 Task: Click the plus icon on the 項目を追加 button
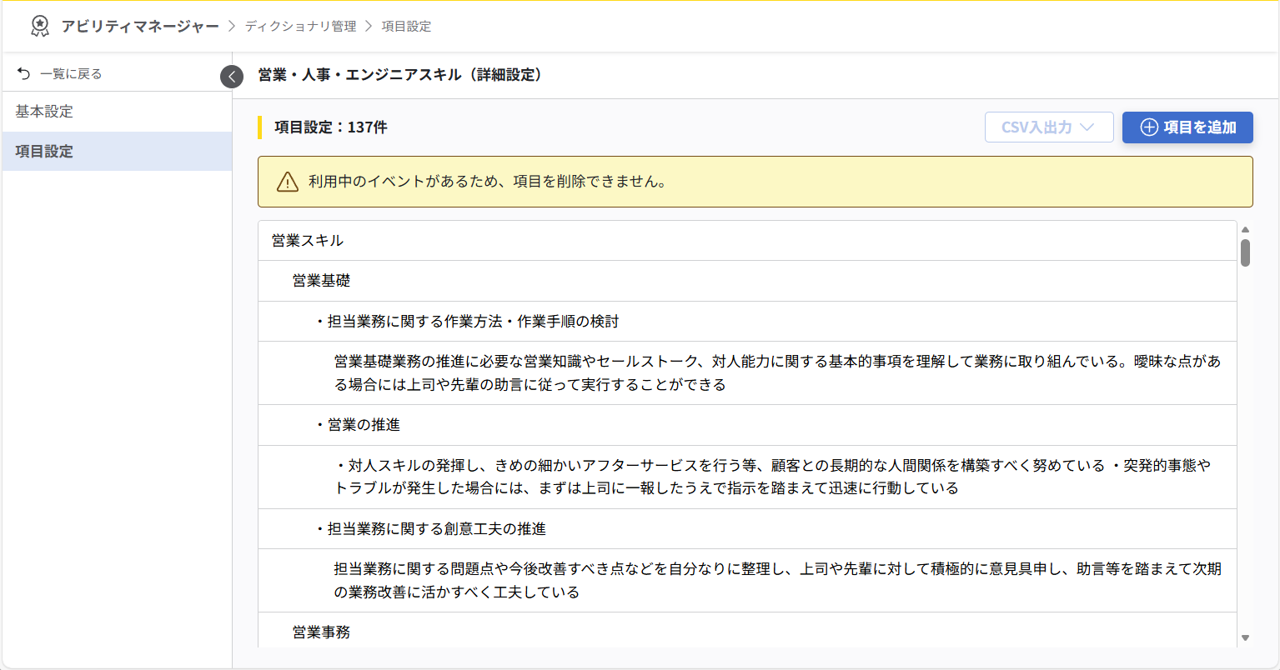tap(1150, 126)
